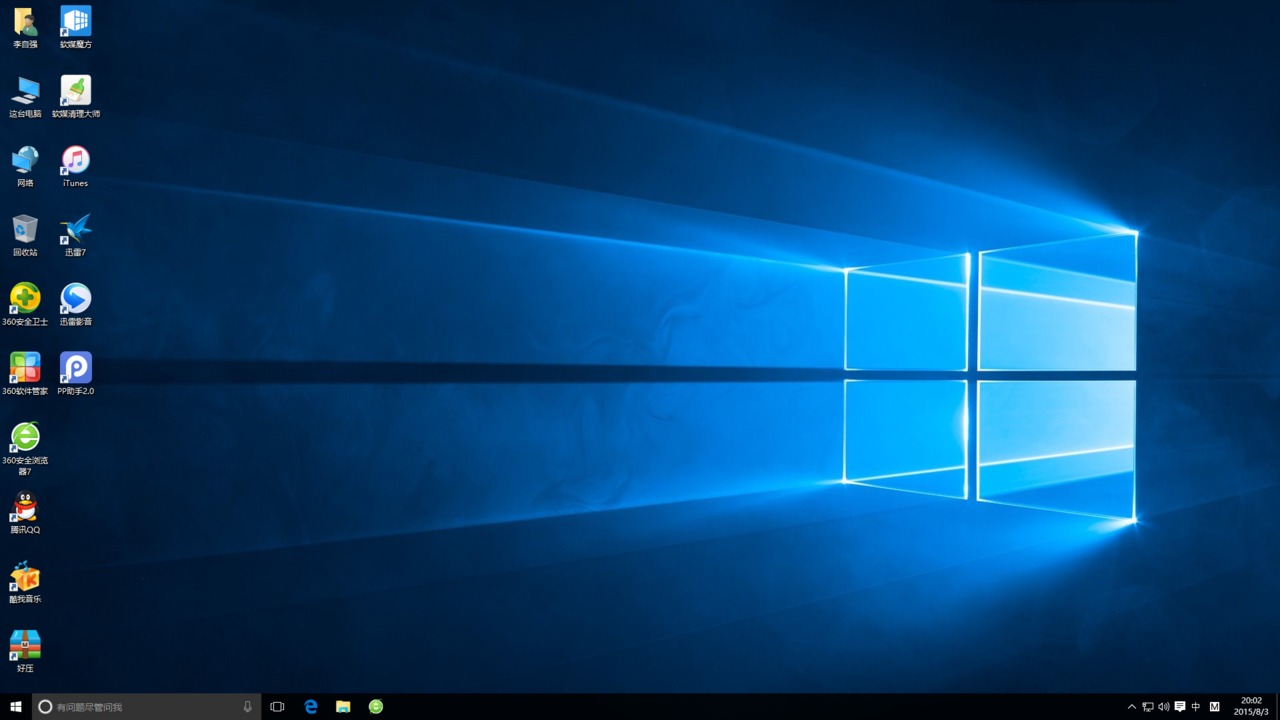The width and height of the screenshot is (1280, 720).
Task: Switch input language with 中 indicator
Action: 1196,707
